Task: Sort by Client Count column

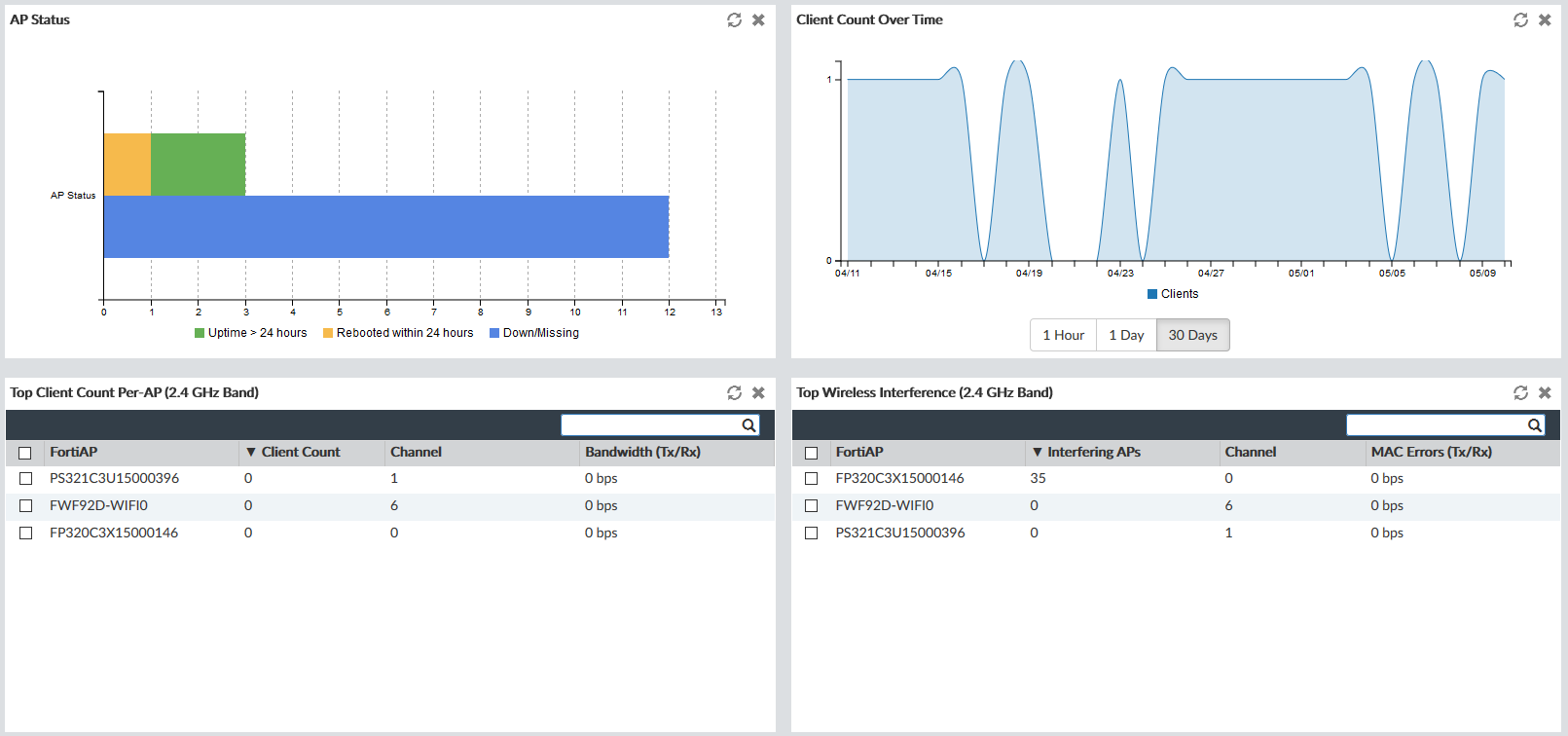Action: [x=311, y=452]
